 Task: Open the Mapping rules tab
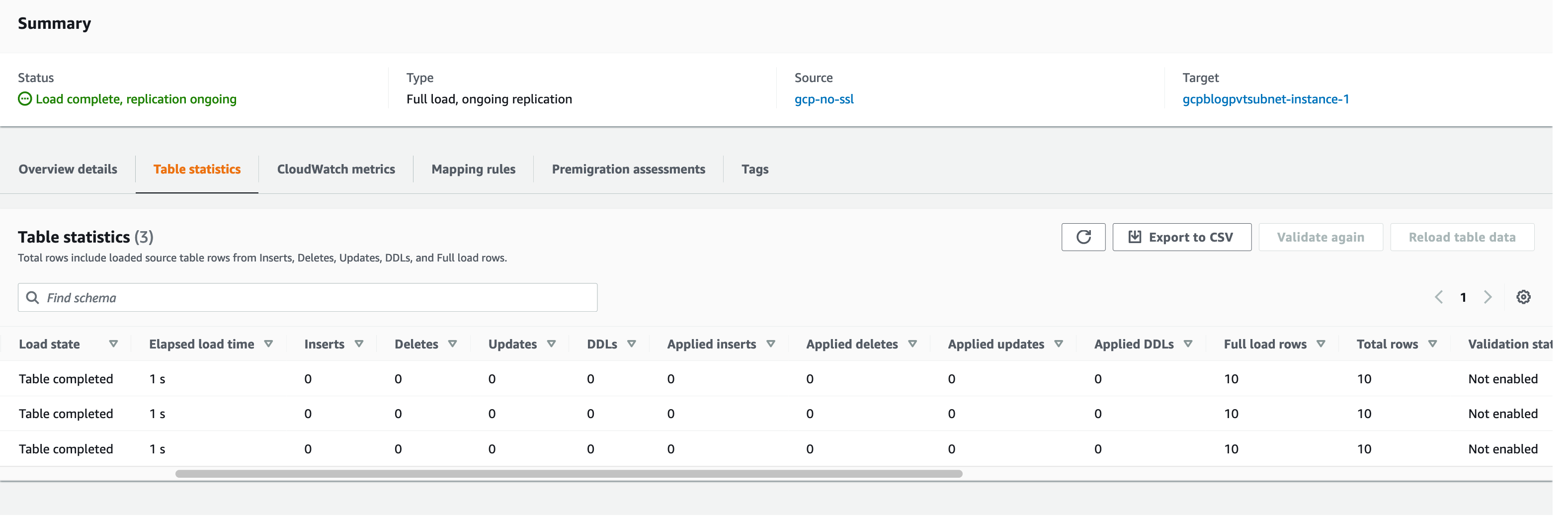(x=473, y=170)
